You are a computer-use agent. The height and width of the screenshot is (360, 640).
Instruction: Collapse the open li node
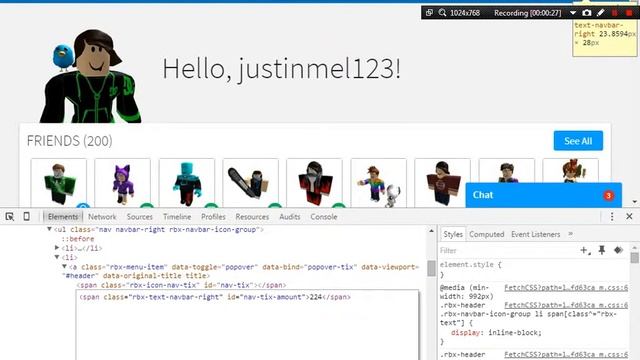(57, 257)
